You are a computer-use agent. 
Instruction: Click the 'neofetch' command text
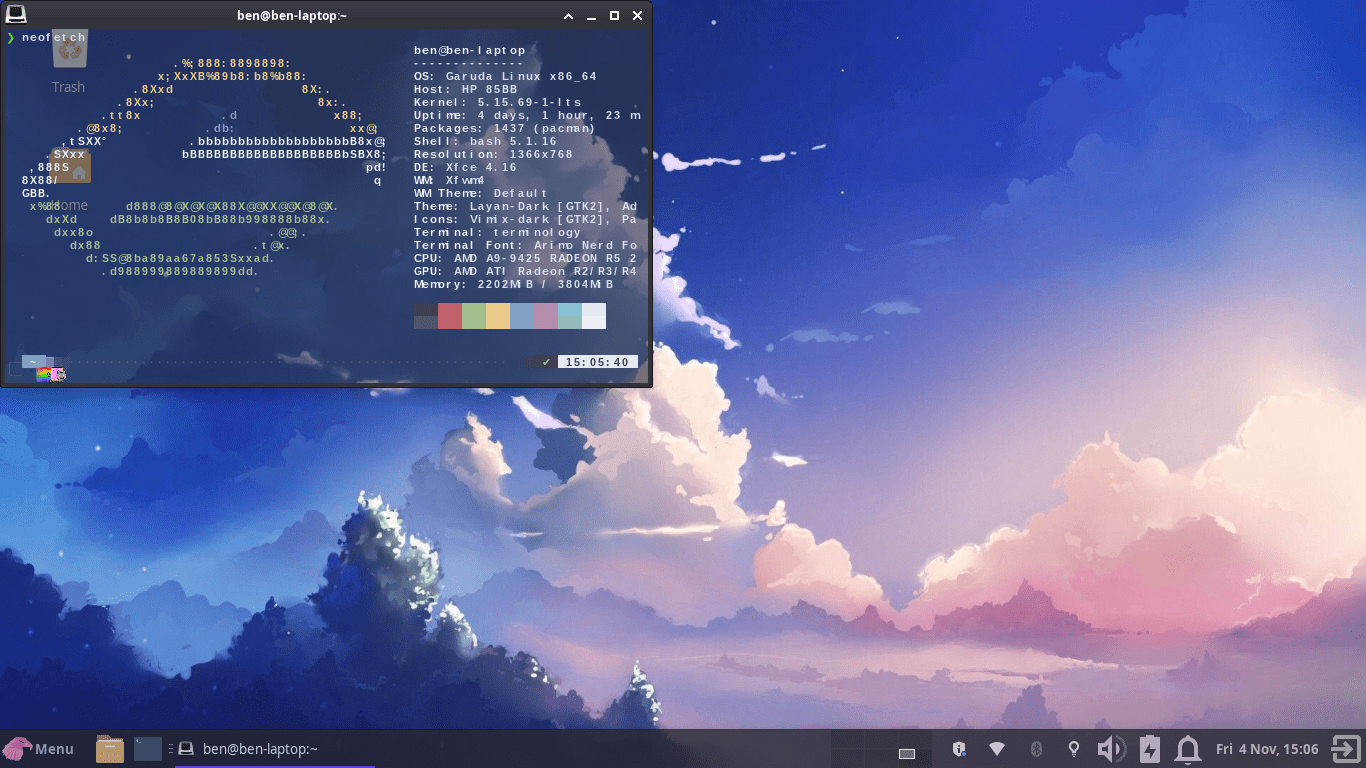point(54,37)
